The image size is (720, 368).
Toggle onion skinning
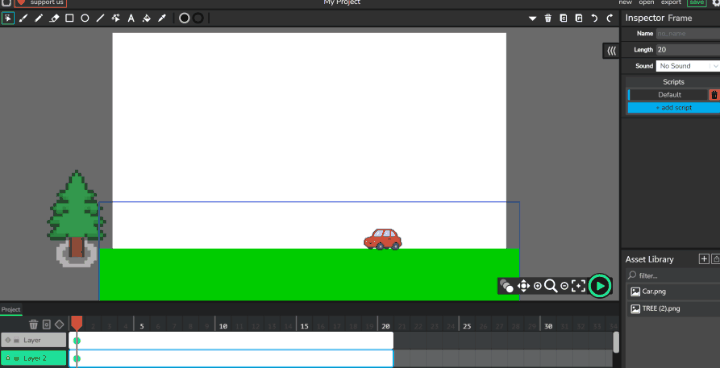coord(506,286)
